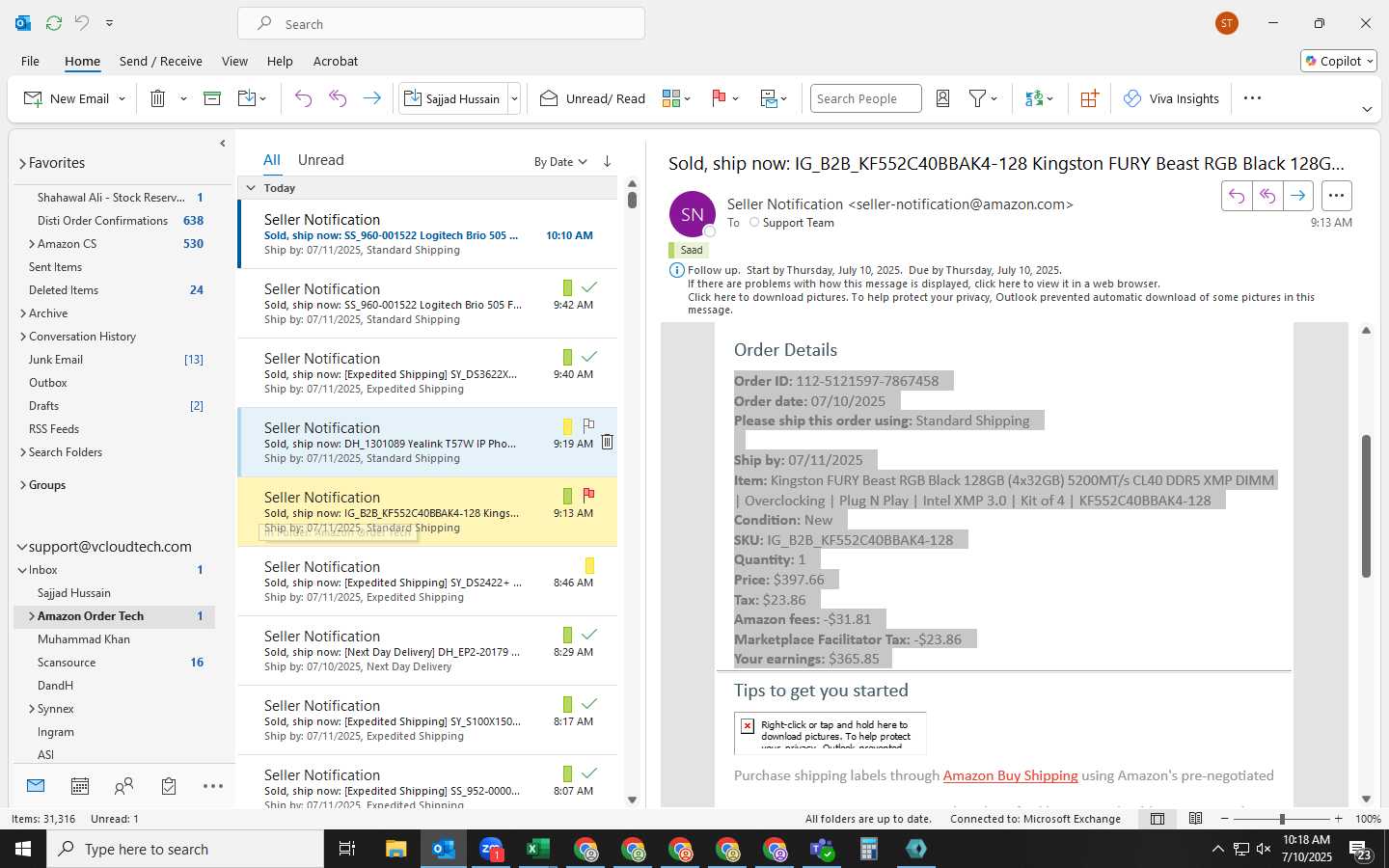Open the Tasks view in navigation bar
Image resolution: width=1389 pixels, height=868 pixels.
click(169, 786)
